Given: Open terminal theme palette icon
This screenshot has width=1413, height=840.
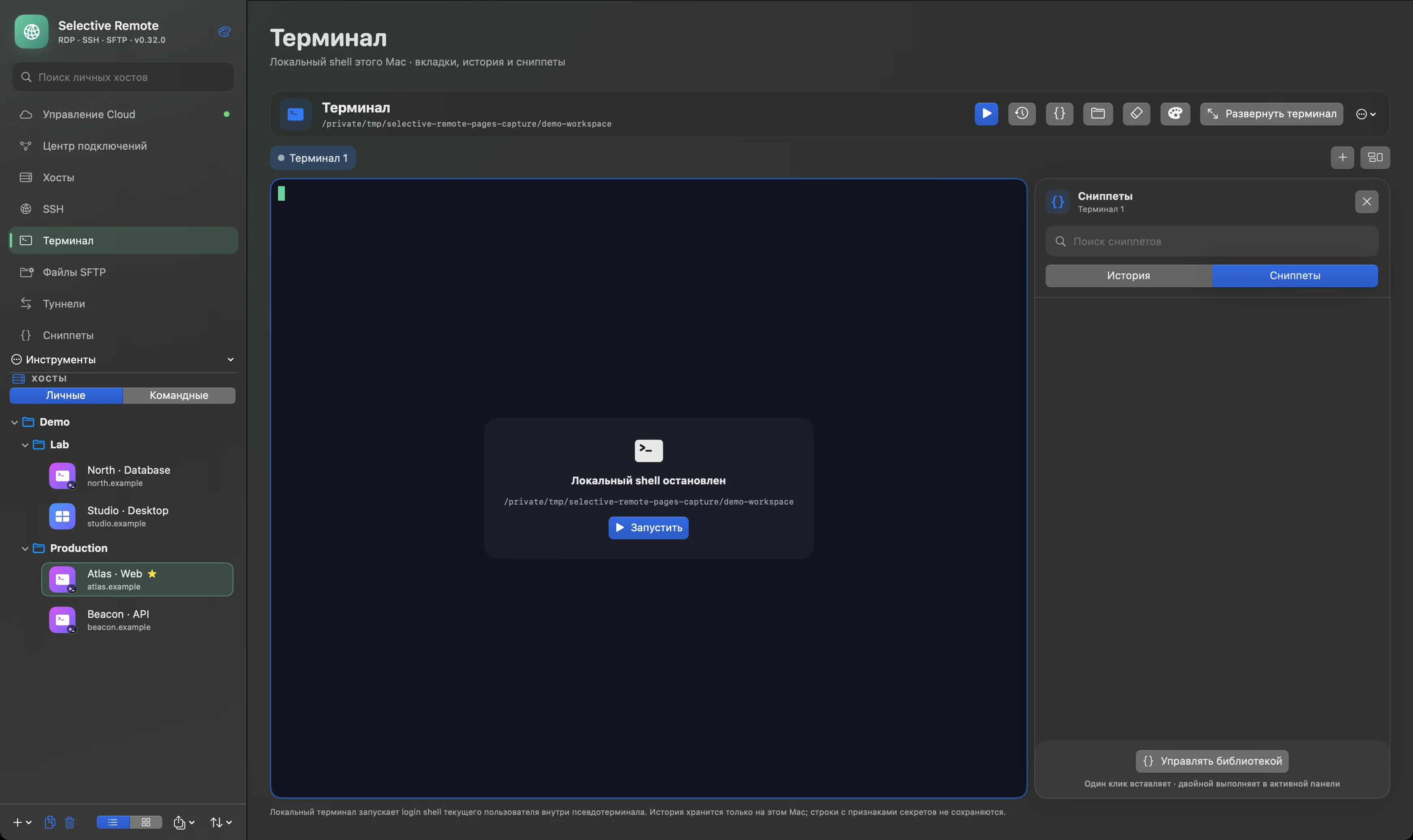Looking at the screenshot, I should (x=1175, y=114).
